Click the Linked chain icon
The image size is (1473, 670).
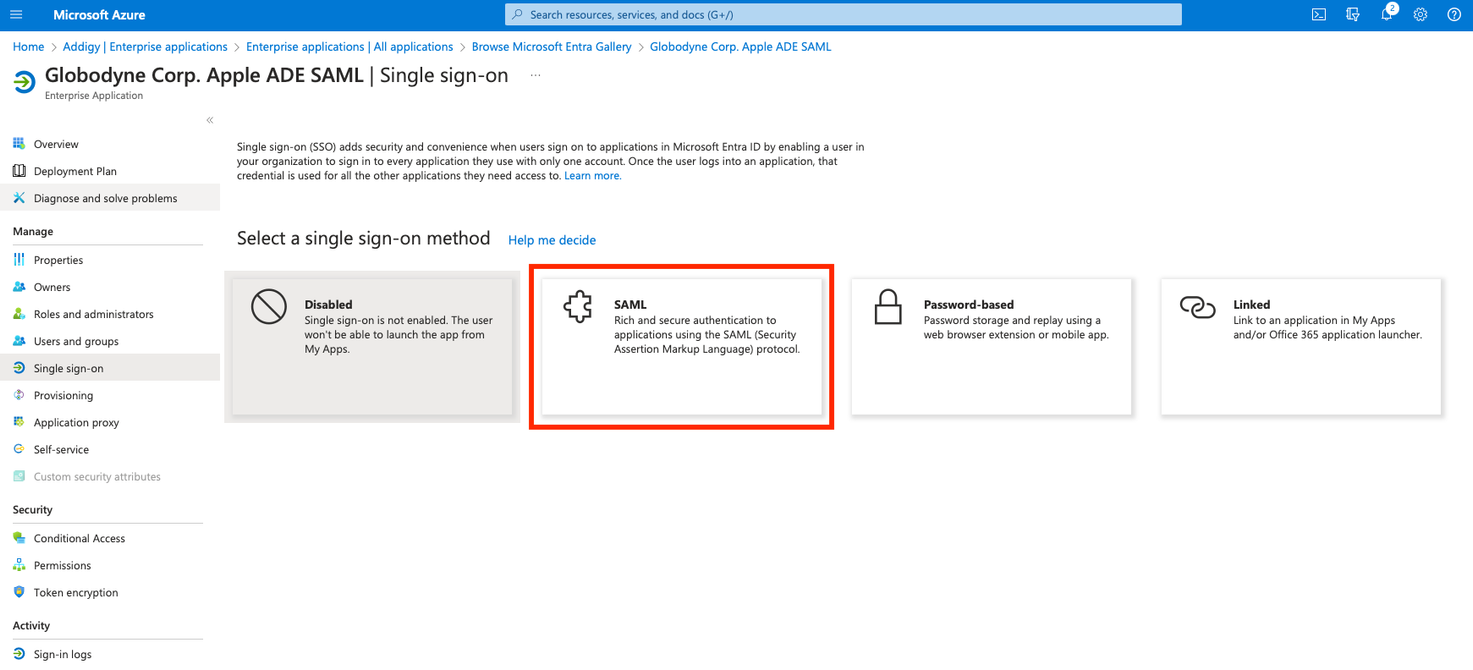click(1197, 307)
